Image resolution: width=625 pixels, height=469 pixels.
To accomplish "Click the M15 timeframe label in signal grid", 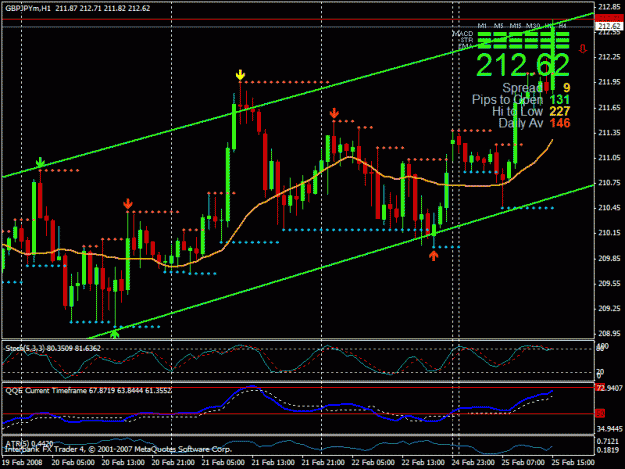I will pyautogui.click(x=515, y=26).
